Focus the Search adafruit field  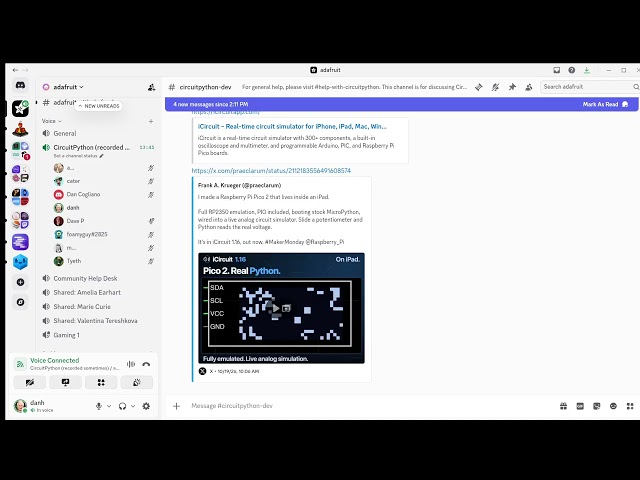588,87
